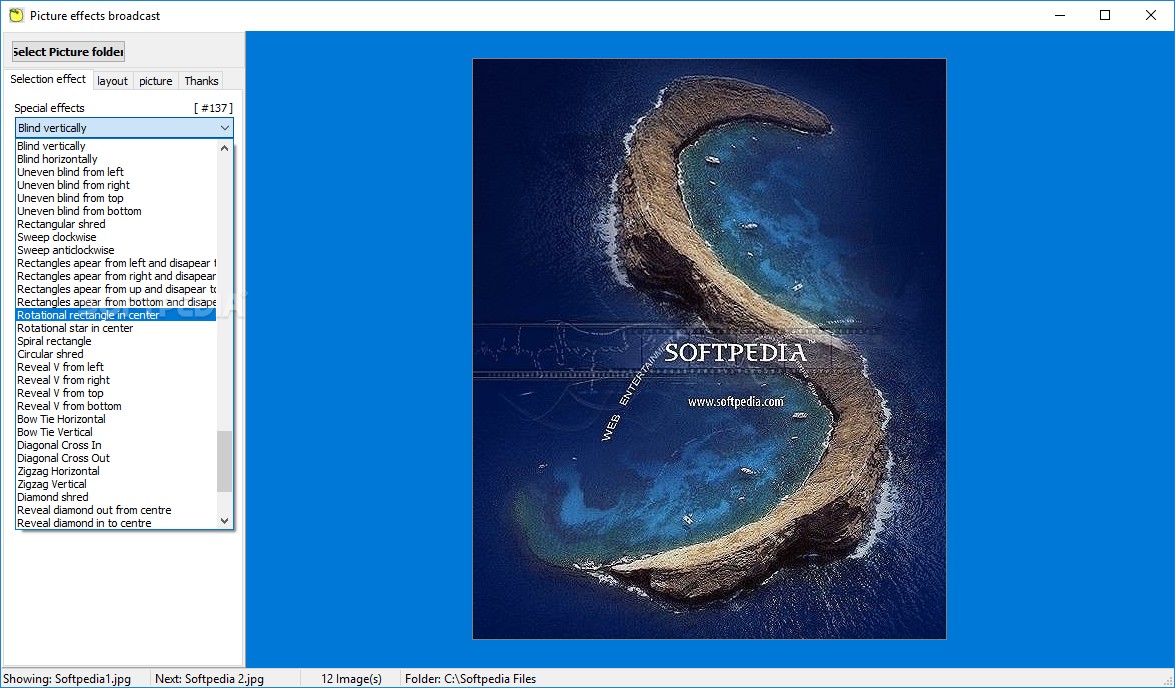Choose Rotational rectangle in center
This screenshot has height=688, width=1175.
tap(116, 315)
